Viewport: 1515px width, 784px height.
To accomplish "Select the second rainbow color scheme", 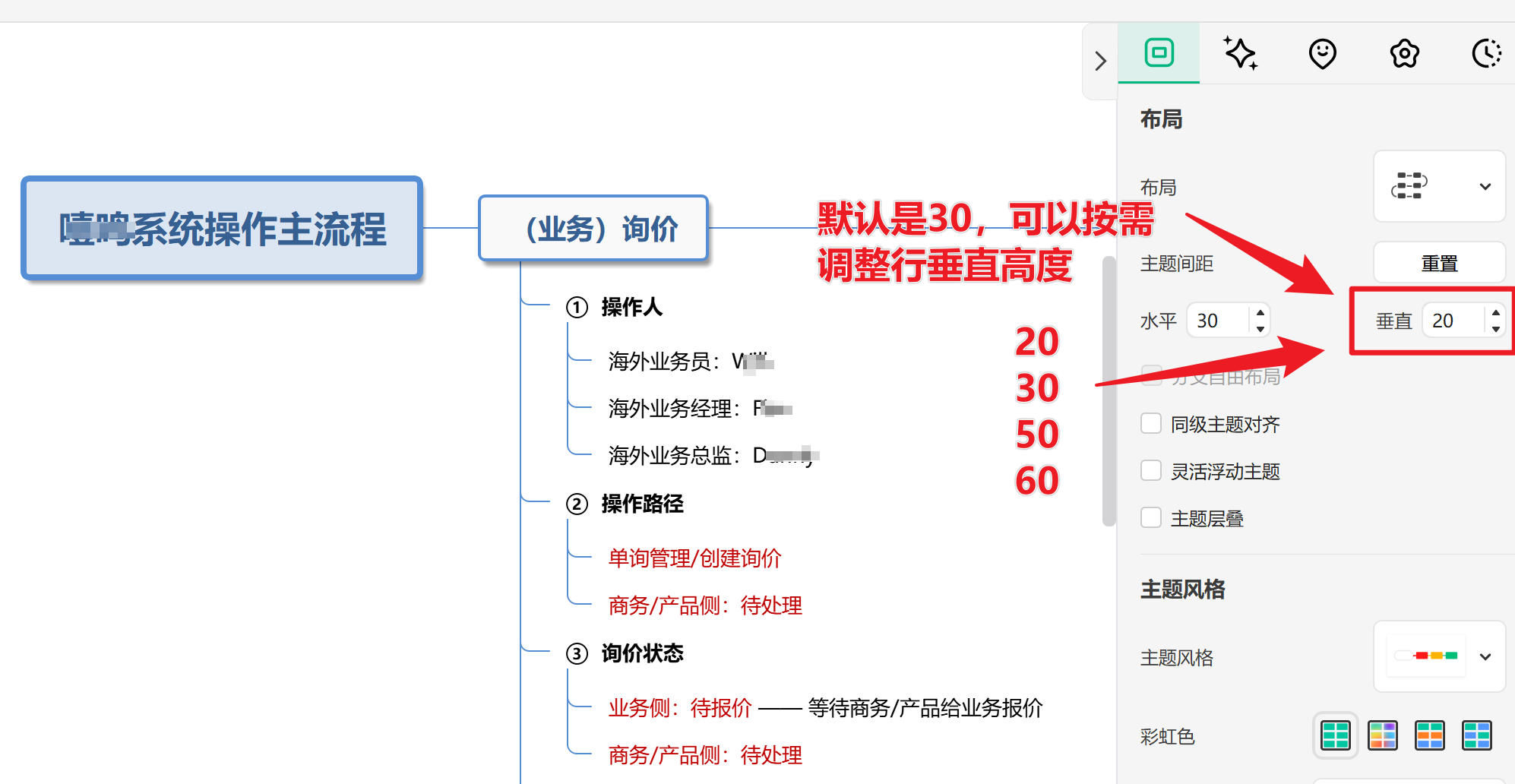I will point(1383,735).
